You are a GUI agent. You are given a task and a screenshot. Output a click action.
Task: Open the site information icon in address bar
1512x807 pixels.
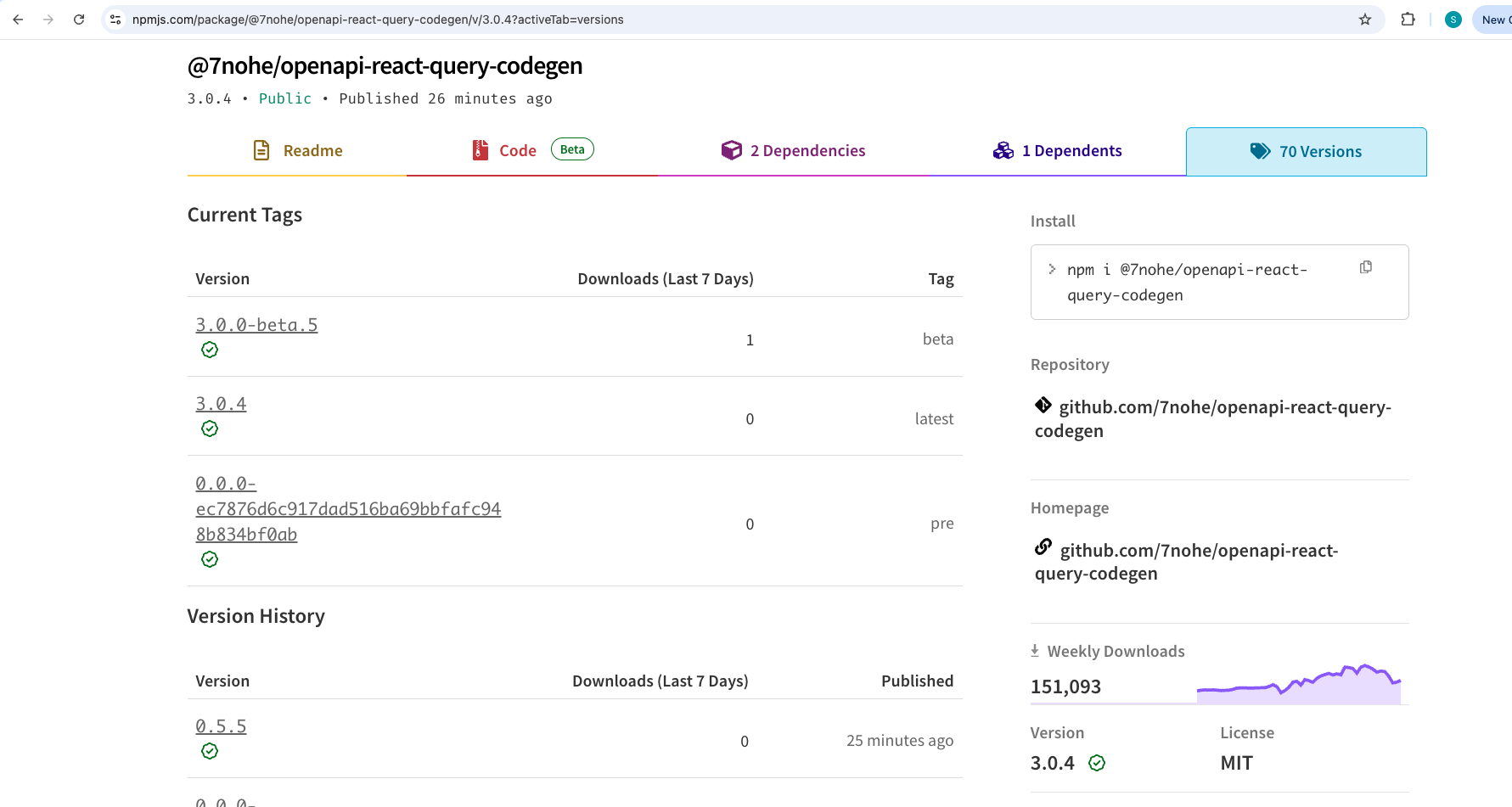[116, 20]
